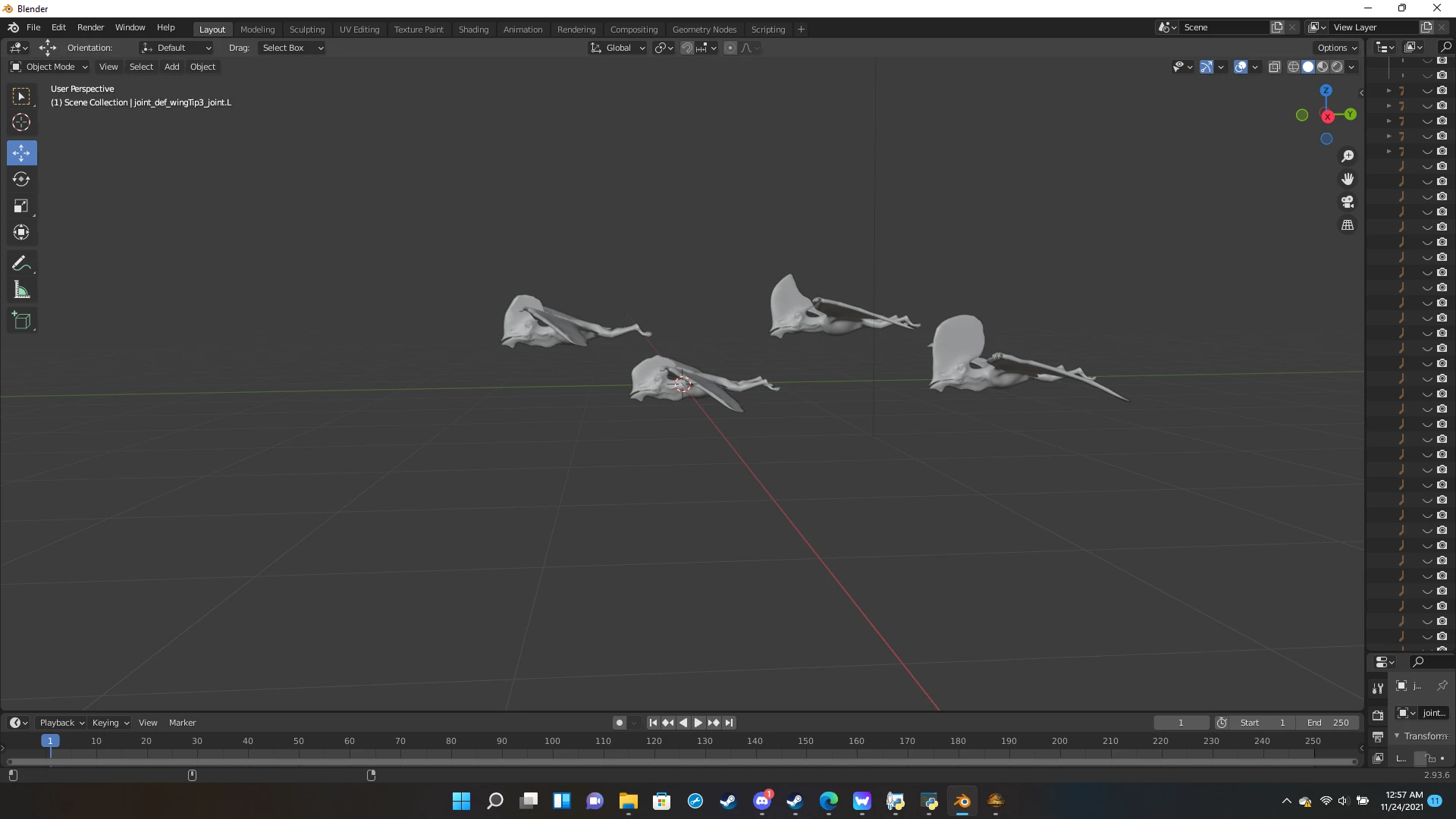Open the Keying popover in timeline

(110, 723)
